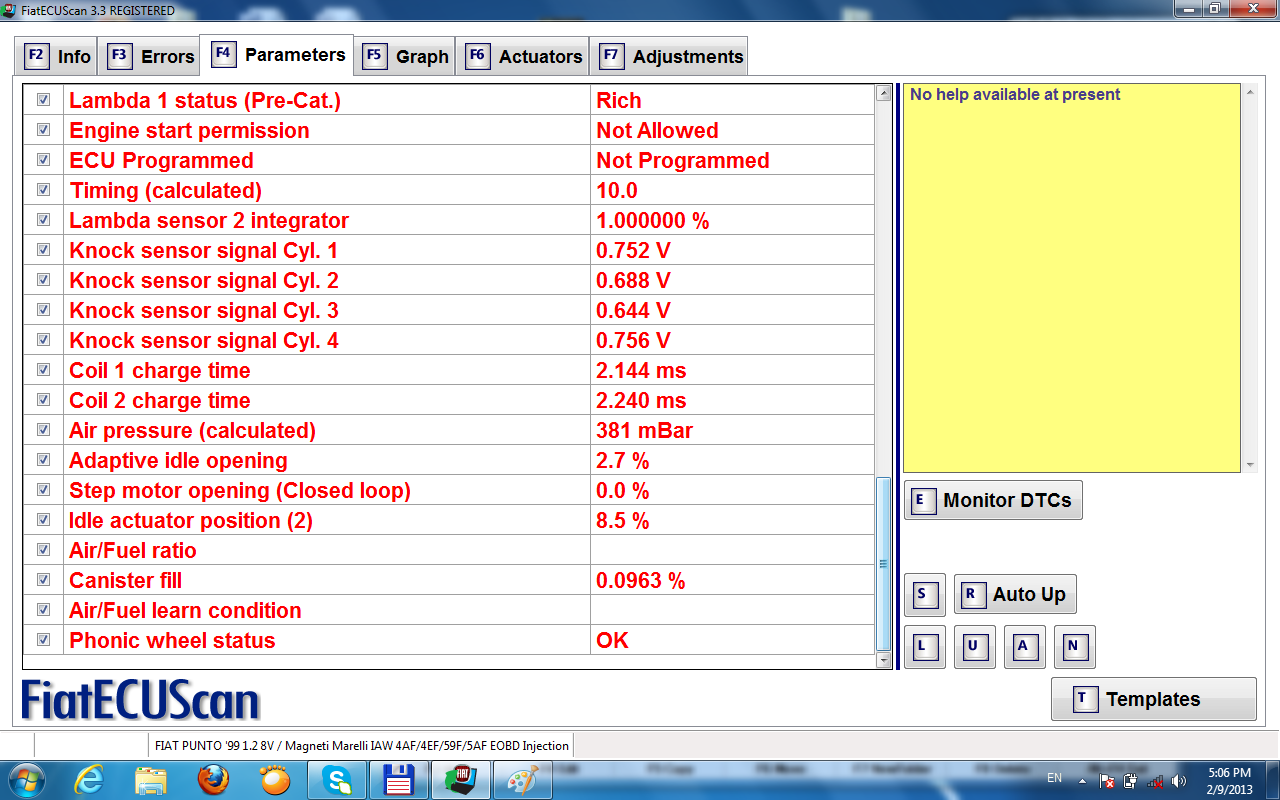This screenshot has width=1280, height=800.
Task: Open Paint from taskbar
Action: click(523, 780)
